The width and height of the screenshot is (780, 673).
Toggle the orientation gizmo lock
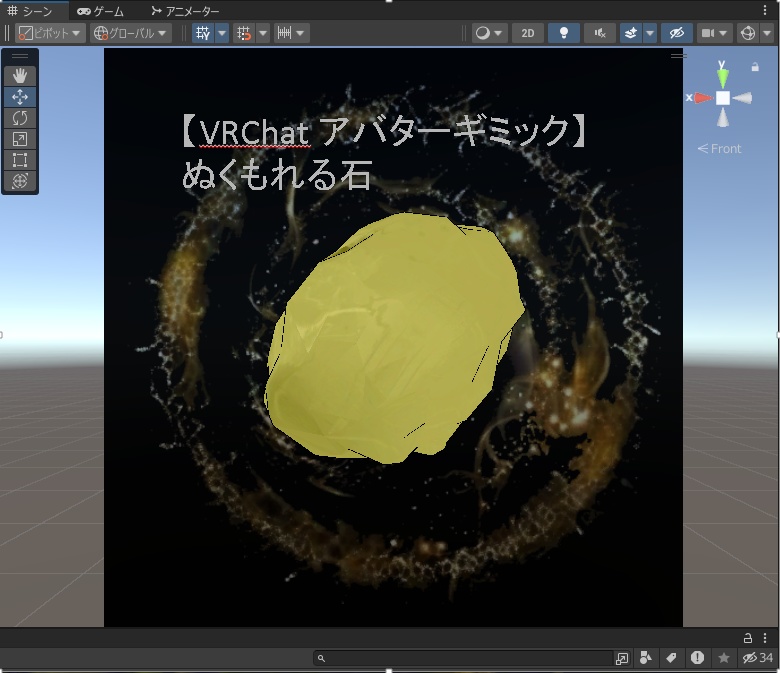[x=755, y=67]
